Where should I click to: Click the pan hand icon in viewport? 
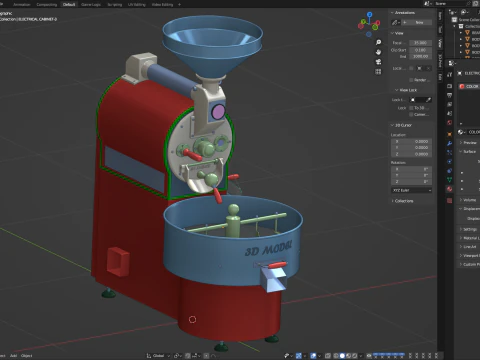point(378,52)
